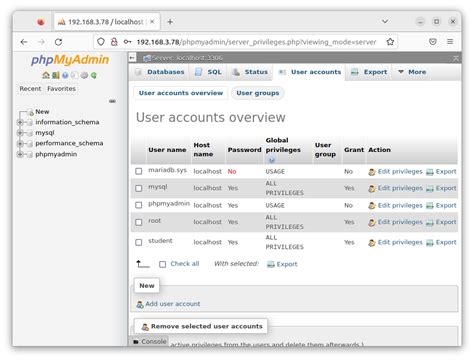Expand the mysql database node
This screenshot has width=474, height=360.
[20, 133]
